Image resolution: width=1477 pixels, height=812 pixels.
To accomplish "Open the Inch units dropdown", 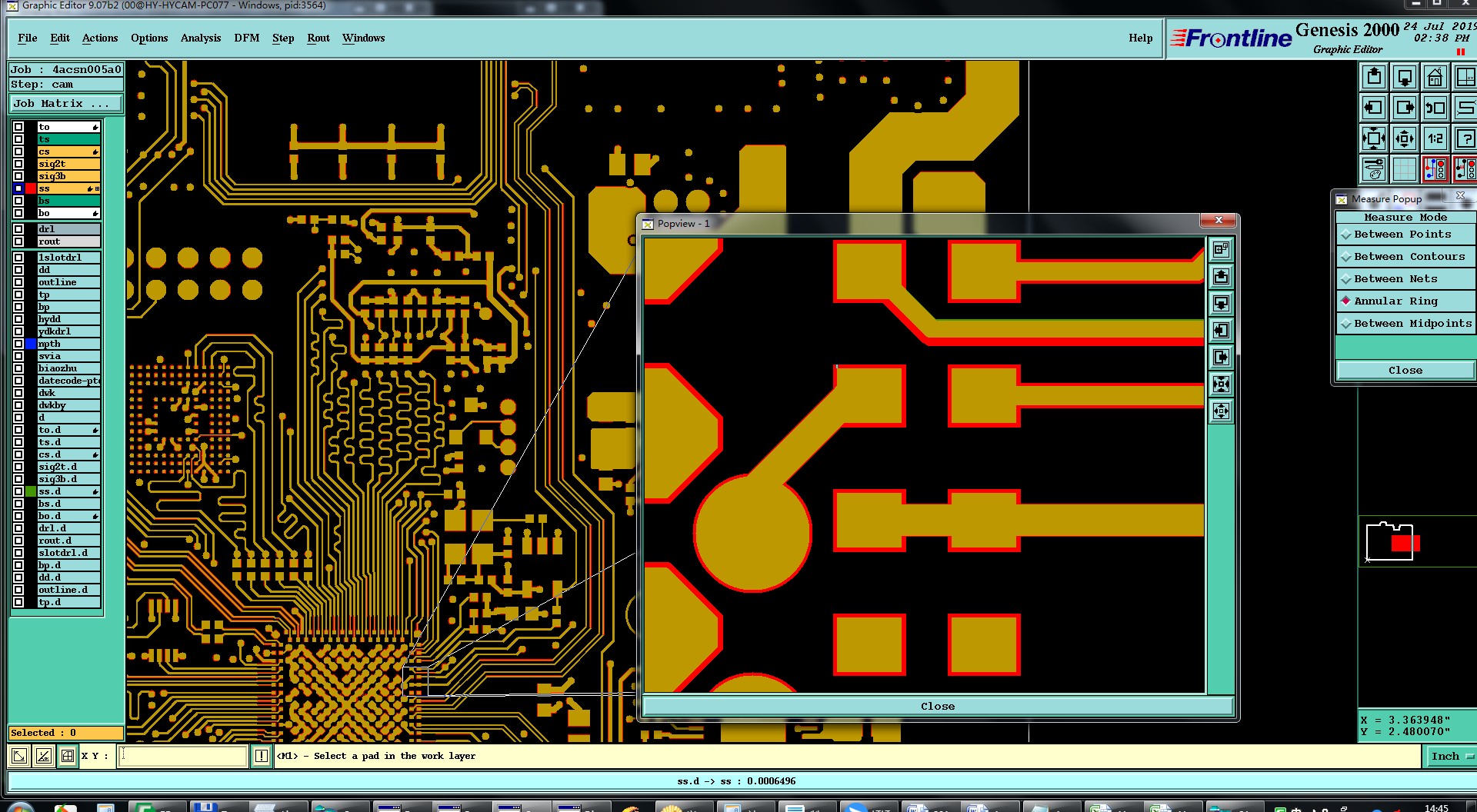I will tap(1451, 757).
